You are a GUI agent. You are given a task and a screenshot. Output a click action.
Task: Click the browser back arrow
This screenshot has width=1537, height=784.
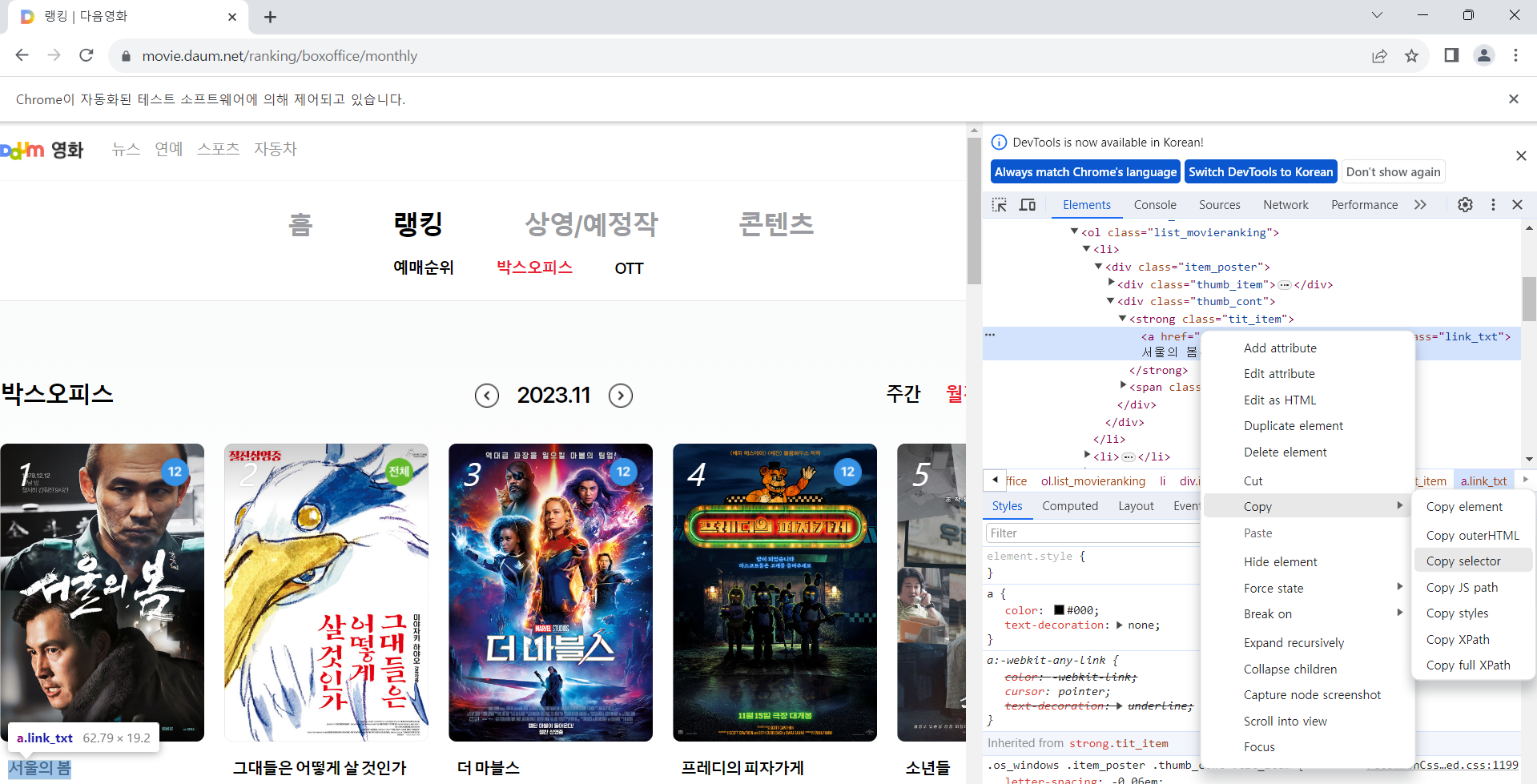22,55
